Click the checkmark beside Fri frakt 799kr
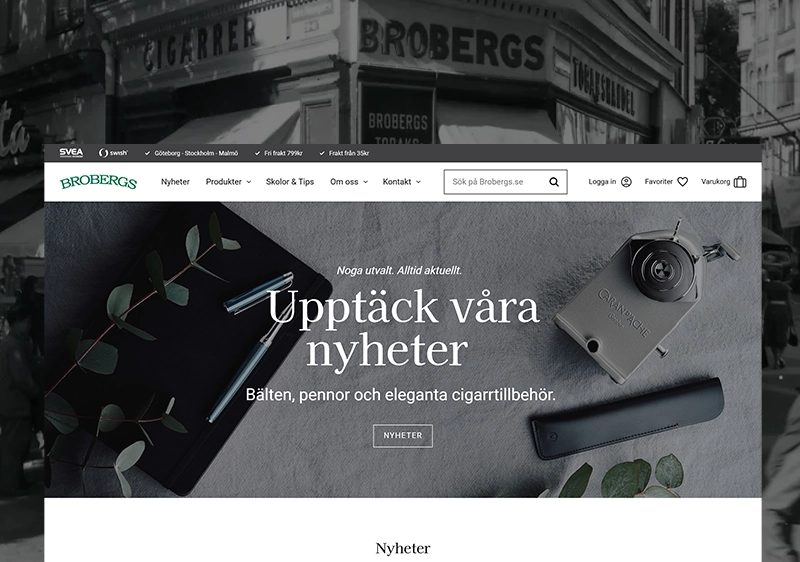Image resolution: width=800 pixels, height=562 pixels. point(258,153)
